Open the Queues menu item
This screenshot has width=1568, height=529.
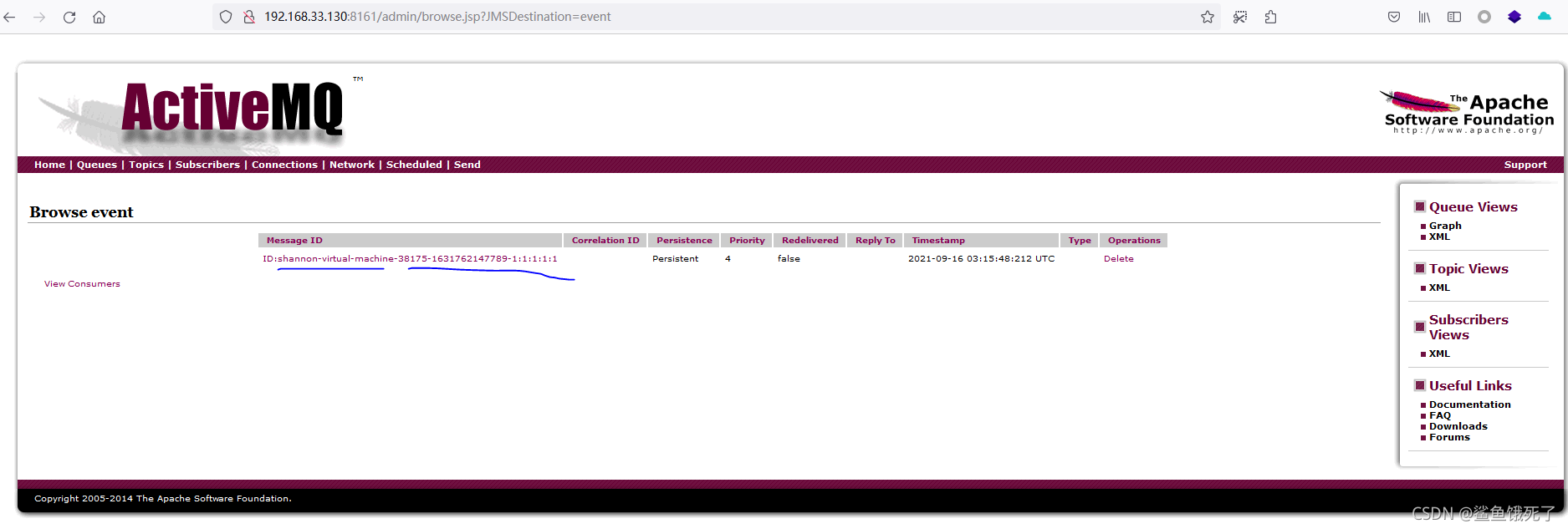click(97, 165)
